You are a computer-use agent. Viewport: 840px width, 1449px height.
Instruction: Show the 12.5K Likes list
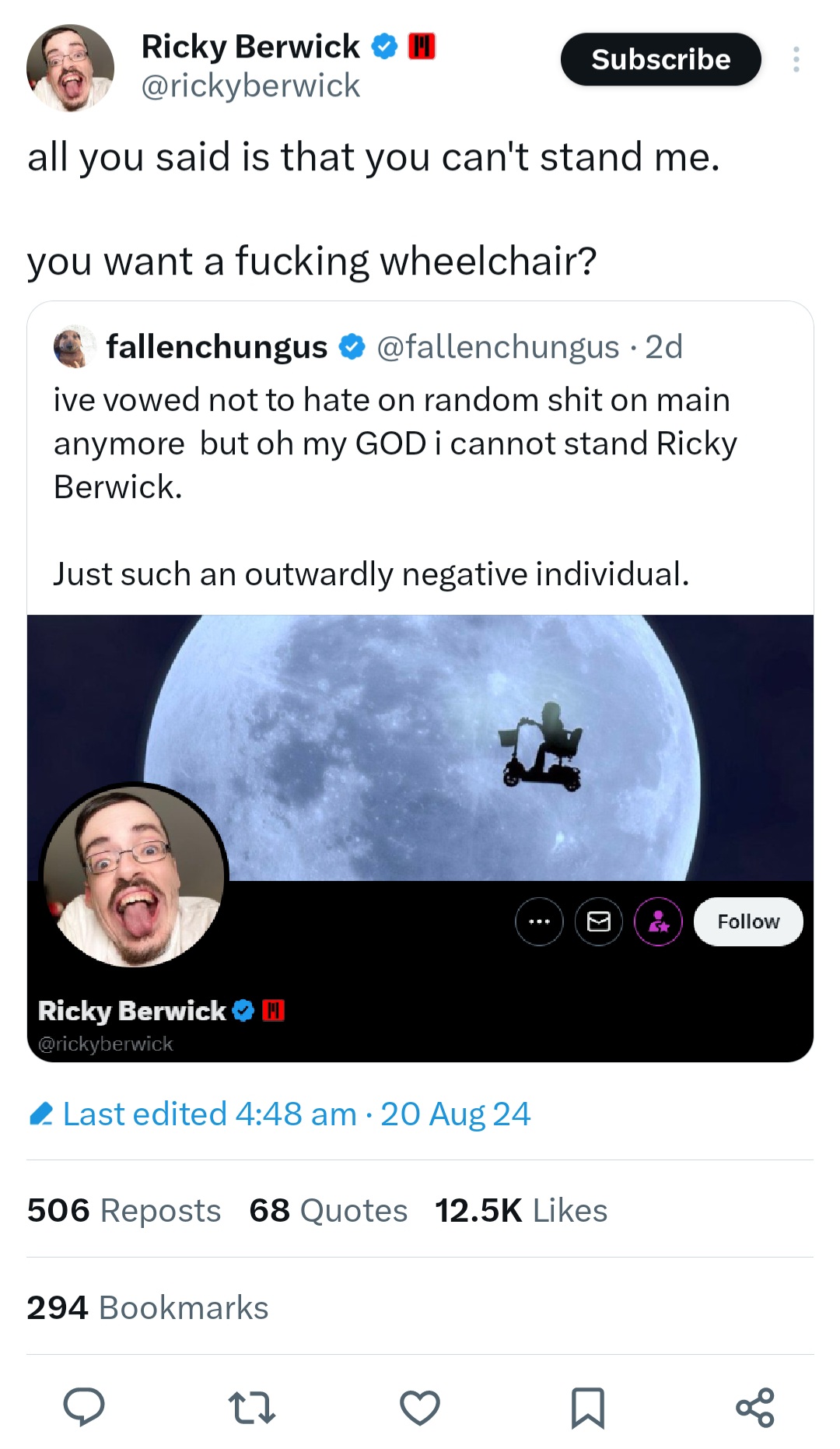pyautogui.click(x=521, y=1211)
